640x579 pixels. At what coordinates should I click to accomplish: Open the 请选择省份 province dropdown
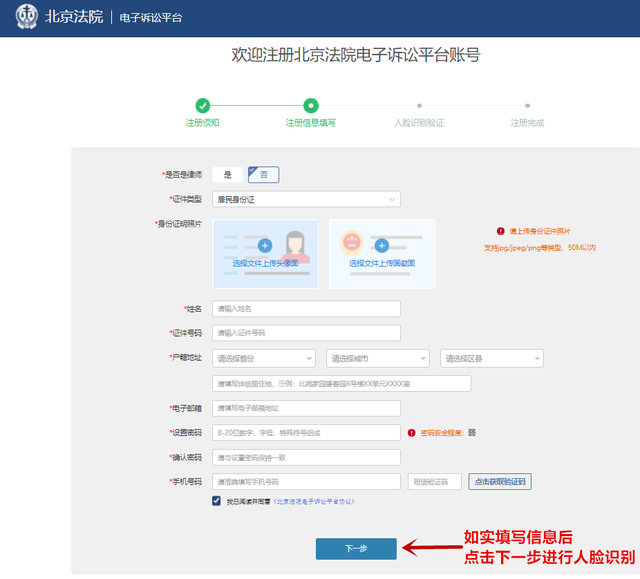pyautogui.click(x=264, y=358)
